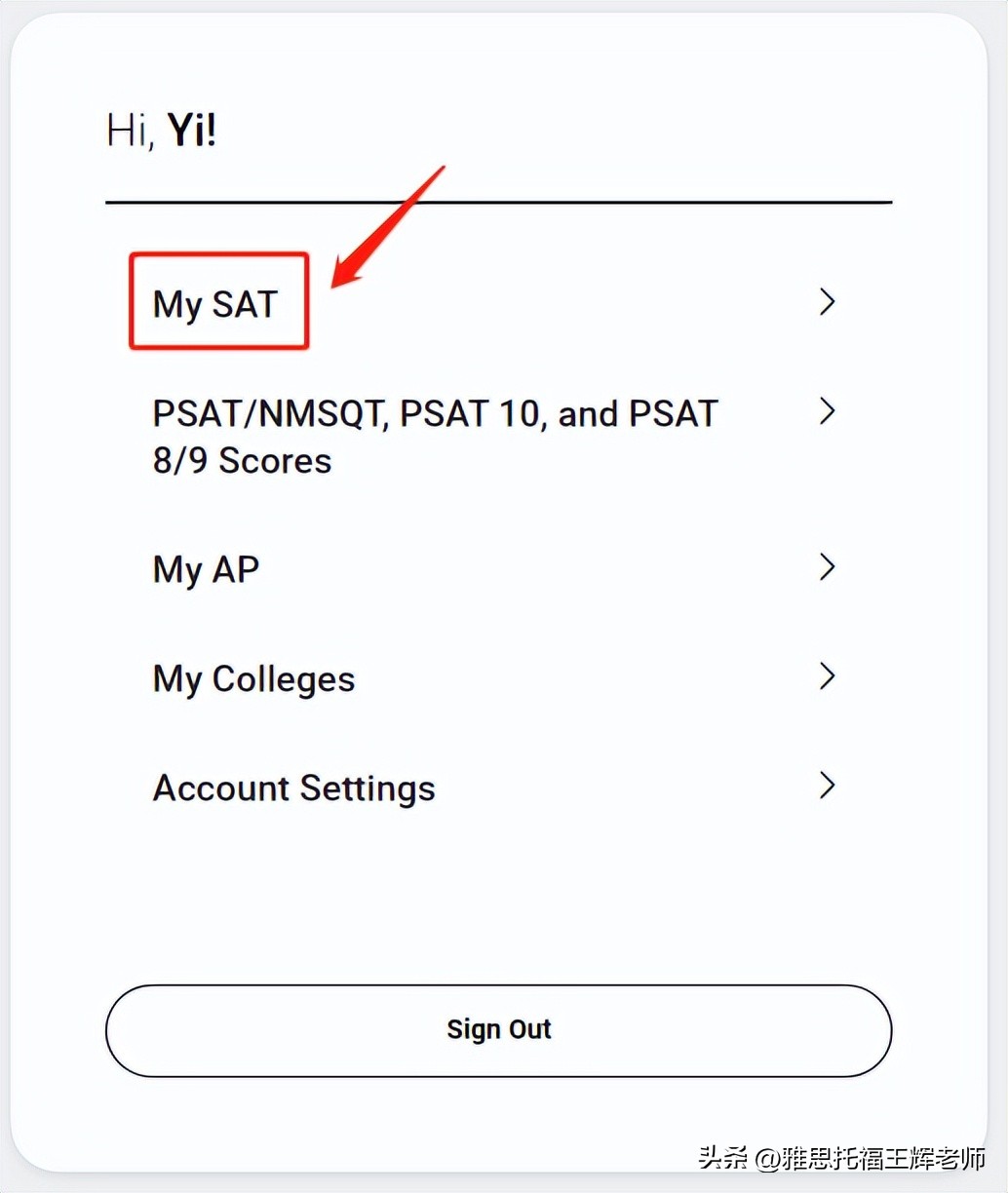Screen dimensions: 1008x1193
Task: Click the horizontal divider under the greeting
Action: [498, 203]
